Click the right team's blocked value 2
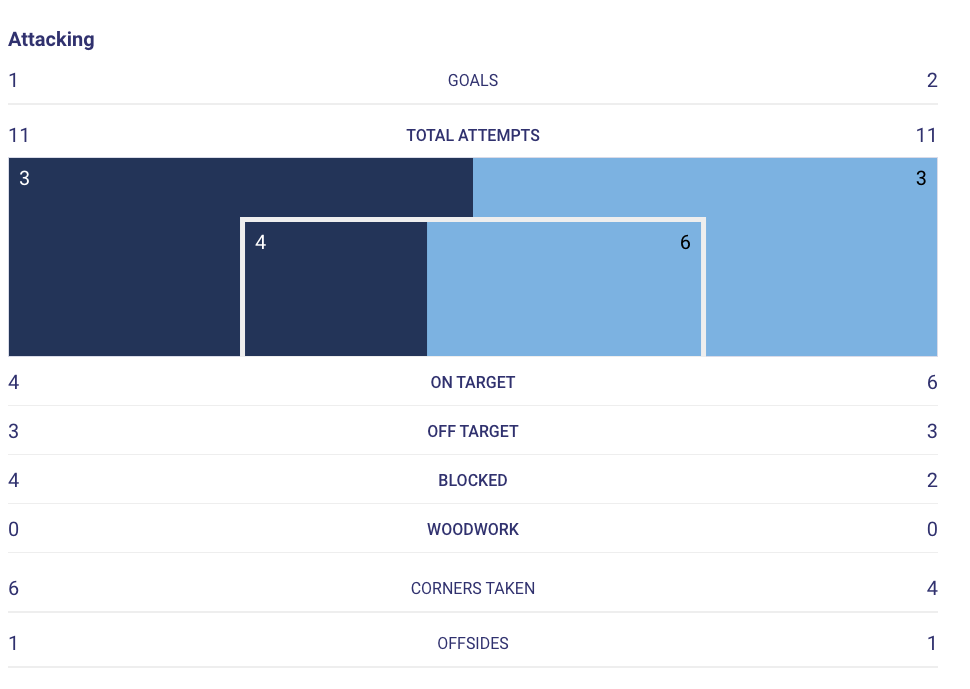Screen dimensions: 970x689 (x=932, y=481)
